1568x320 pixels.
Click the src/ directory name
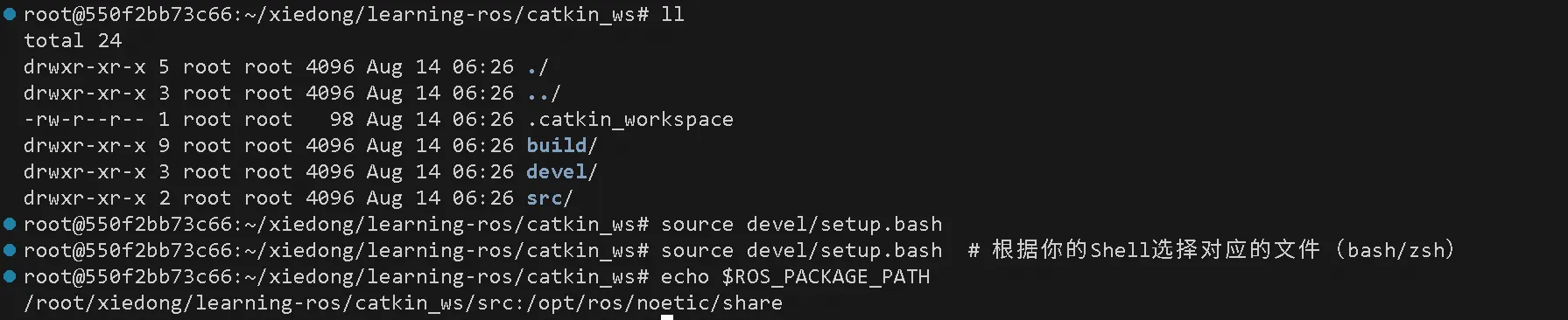click(x=550, y=198)
